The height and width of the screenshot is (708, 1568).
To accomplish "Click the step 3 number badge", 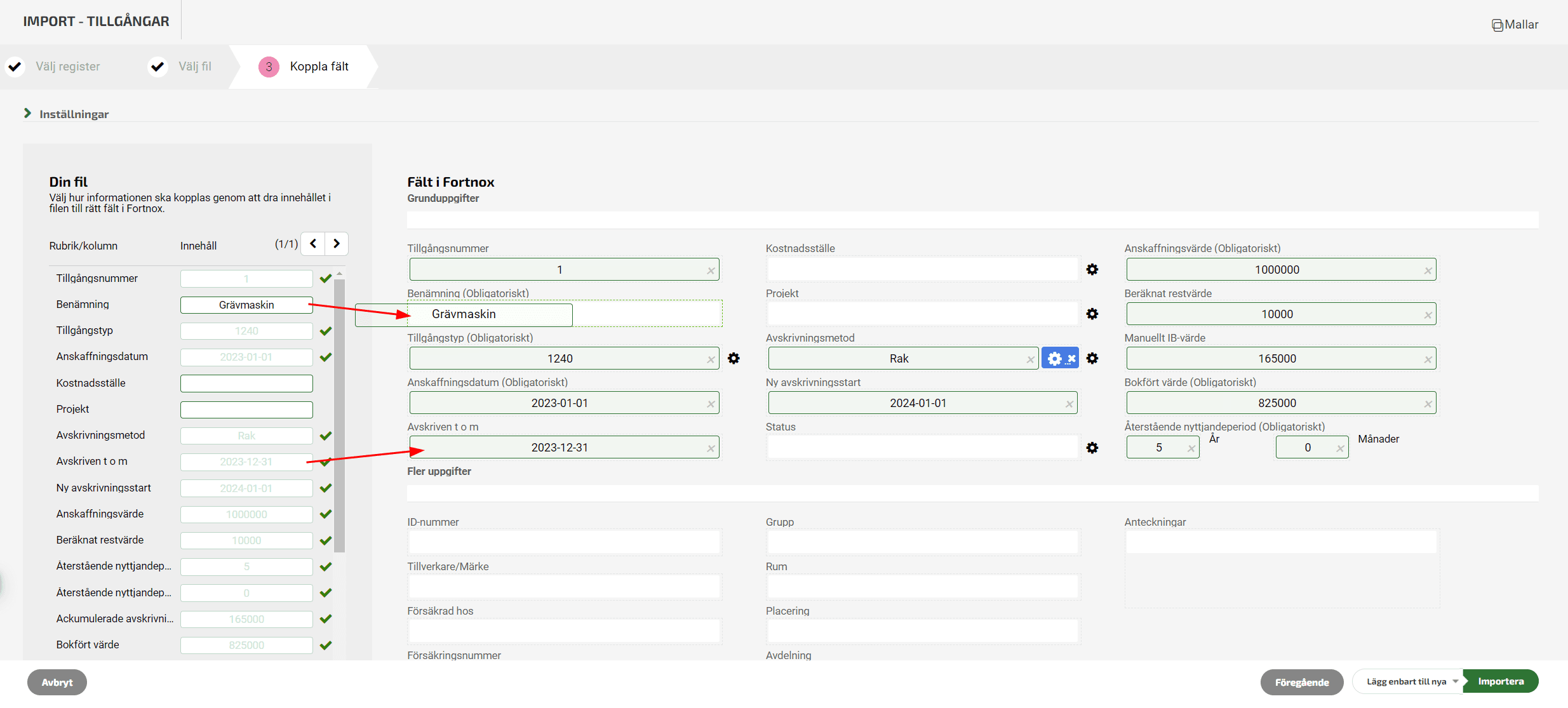I will [x=269, y=67].
